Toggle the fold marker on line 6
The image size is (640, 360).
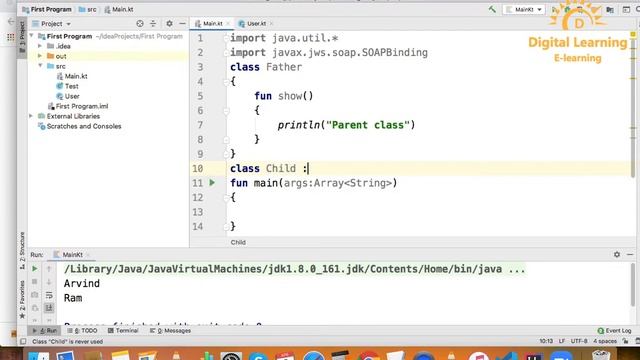click(x=226, y=111)
